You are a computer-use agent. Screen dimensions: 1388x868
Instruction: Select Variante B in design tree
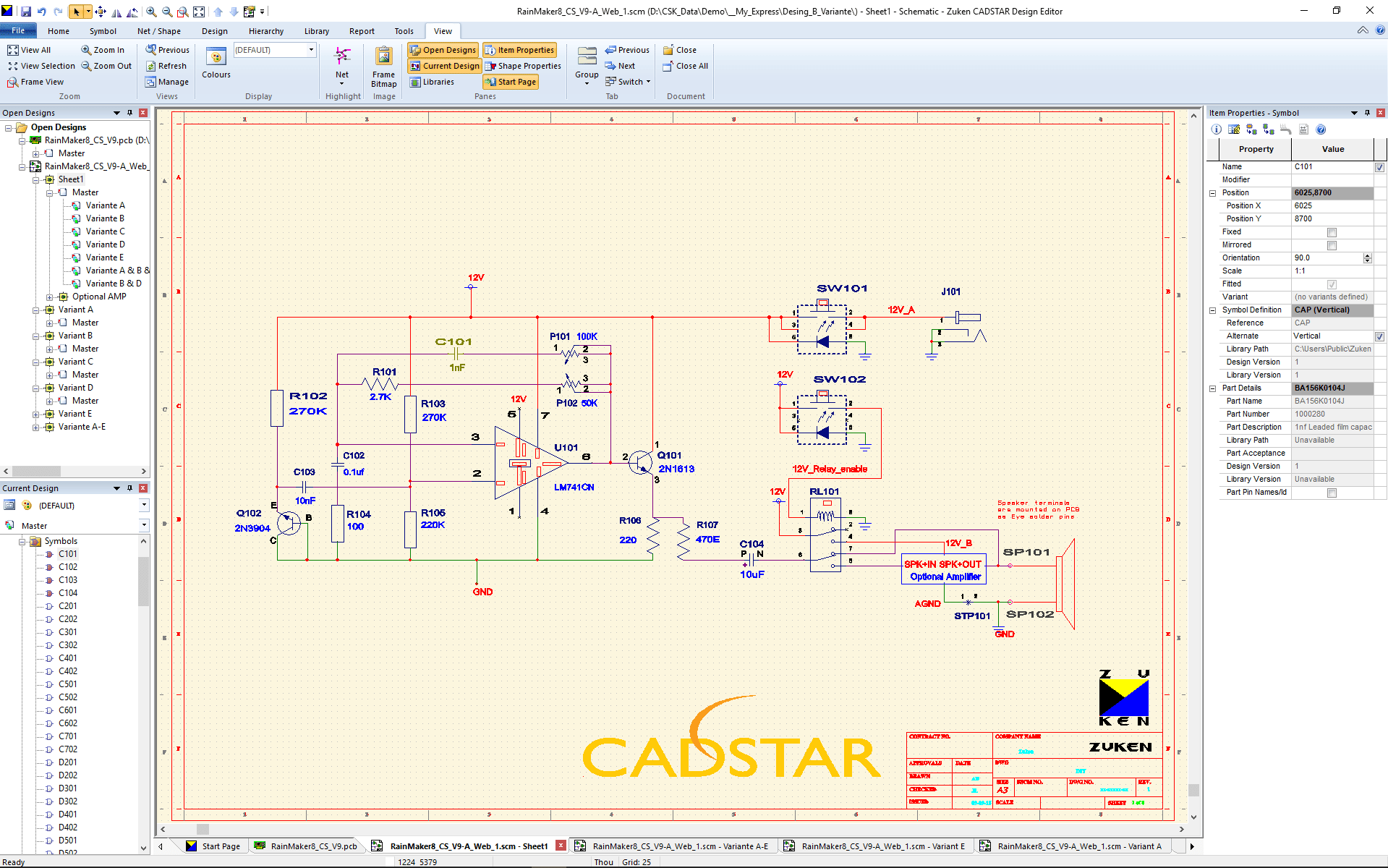point(105,218)
